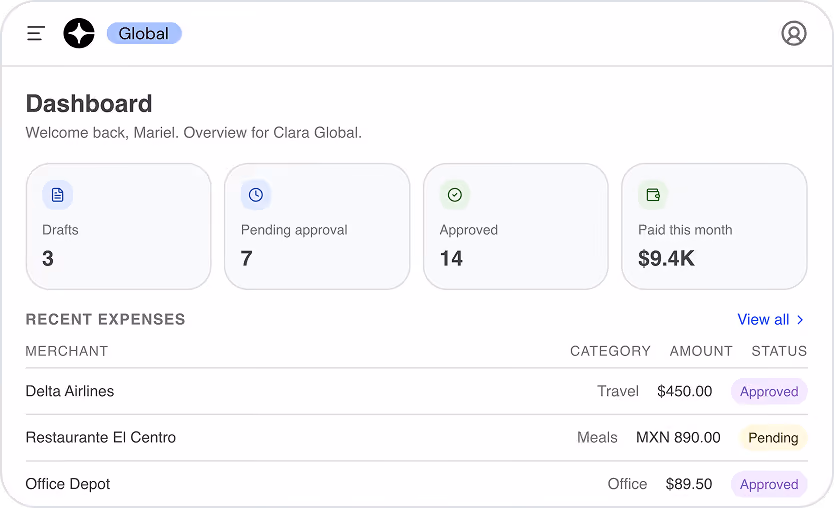Click the Pending status badge
The width and height of the screenshot is (834, 508).
click(x=773, y=438)
